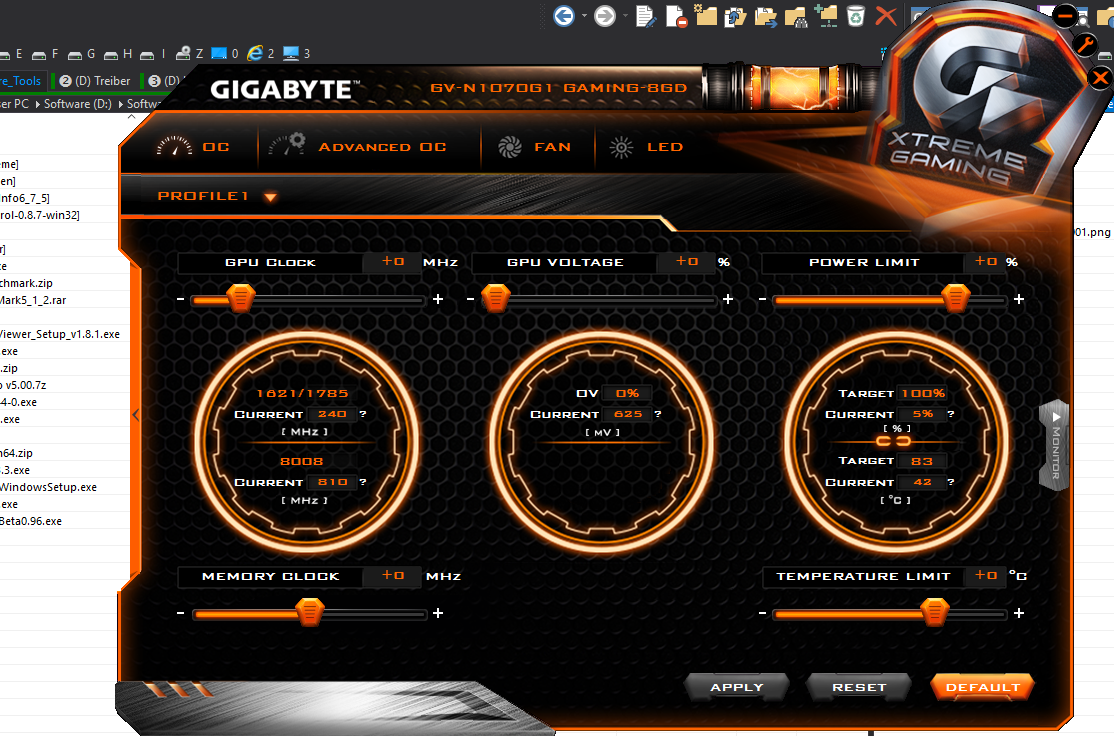
Task: Click the blue Back arrow in file manager
Action: (x=563, y=16)
